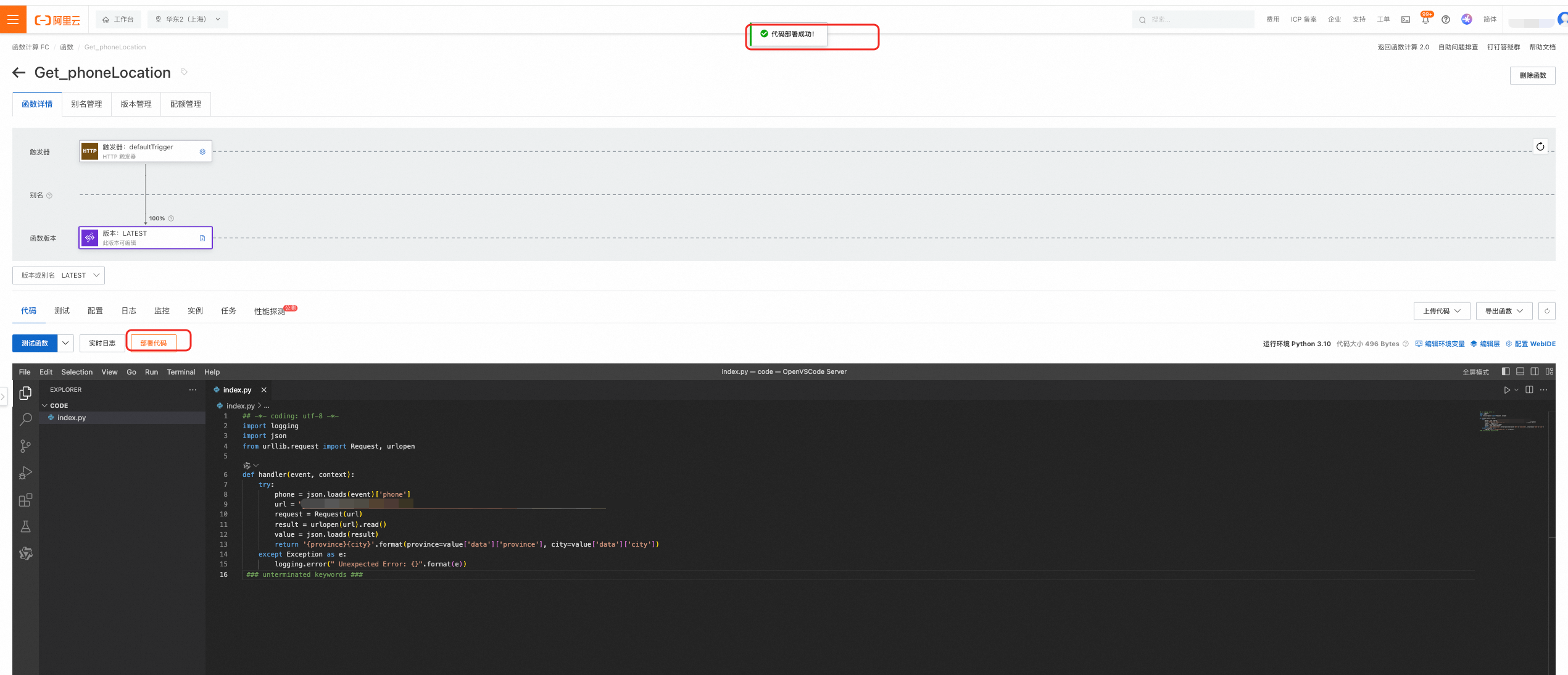Open the Explorer view in WebIDE
The width and height of the screenshot is (1568, 675).
click(x=25, y=393)
